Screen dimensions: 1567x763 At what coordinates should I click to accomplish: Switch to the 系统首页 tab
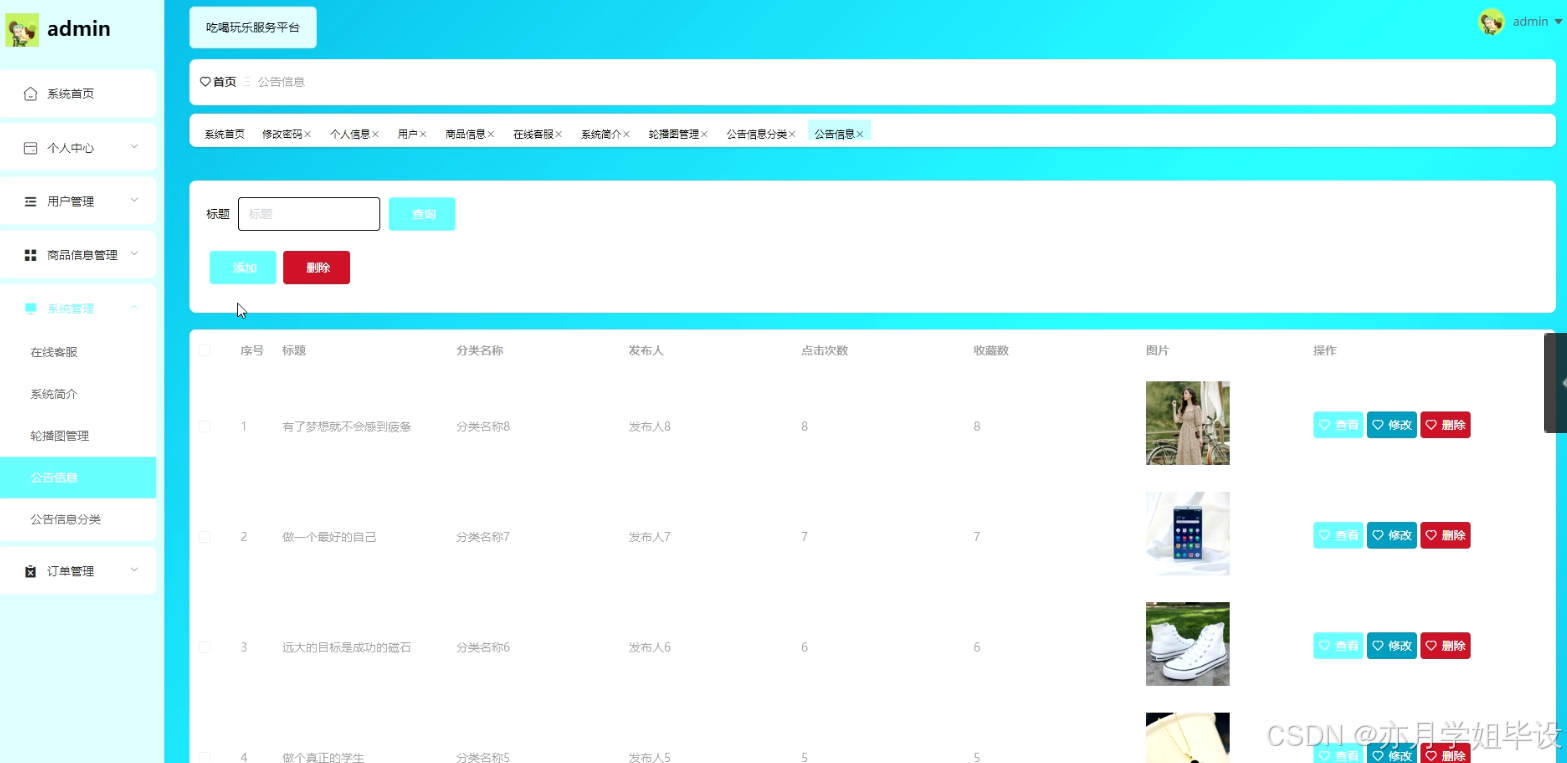(x=224, y=134)
